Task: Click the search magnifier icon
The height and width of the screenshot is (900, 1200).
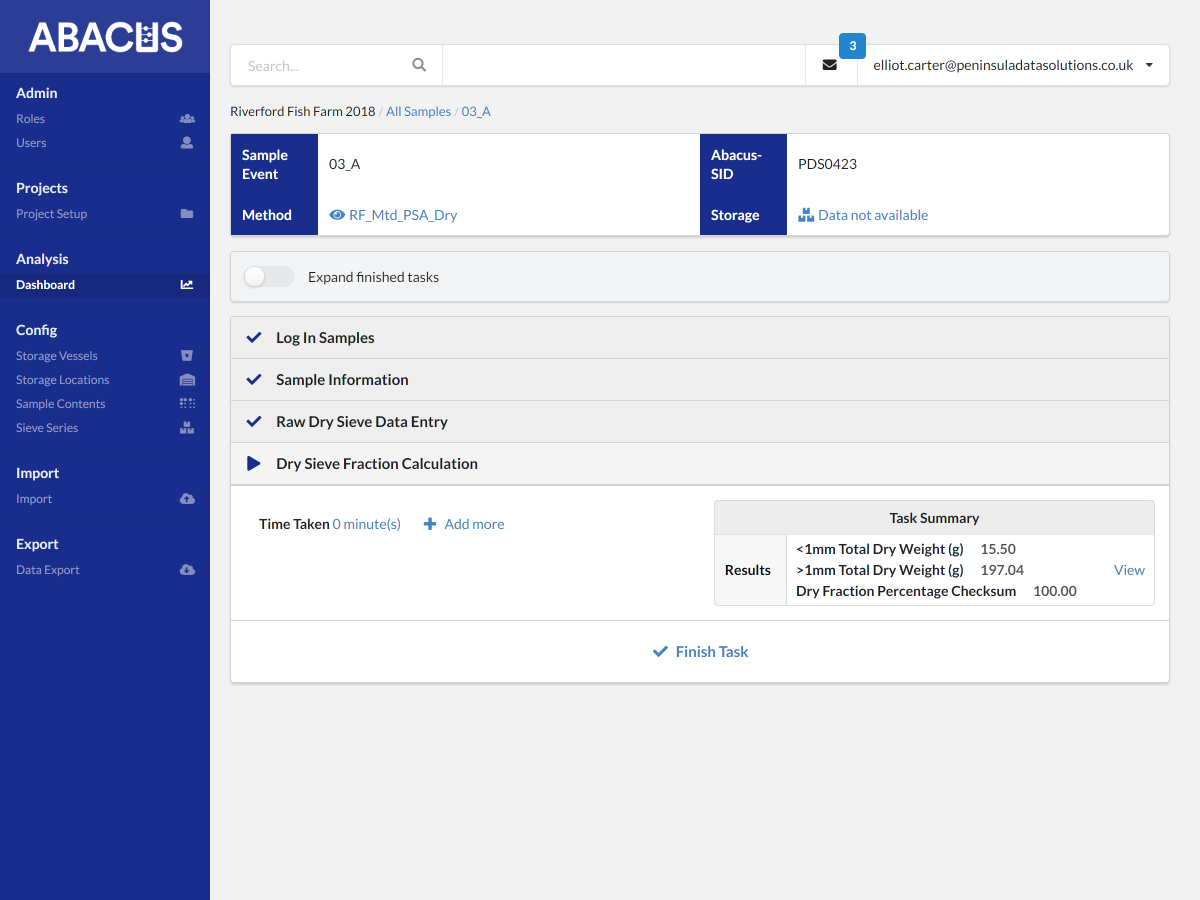Action: tap(419, 65)
